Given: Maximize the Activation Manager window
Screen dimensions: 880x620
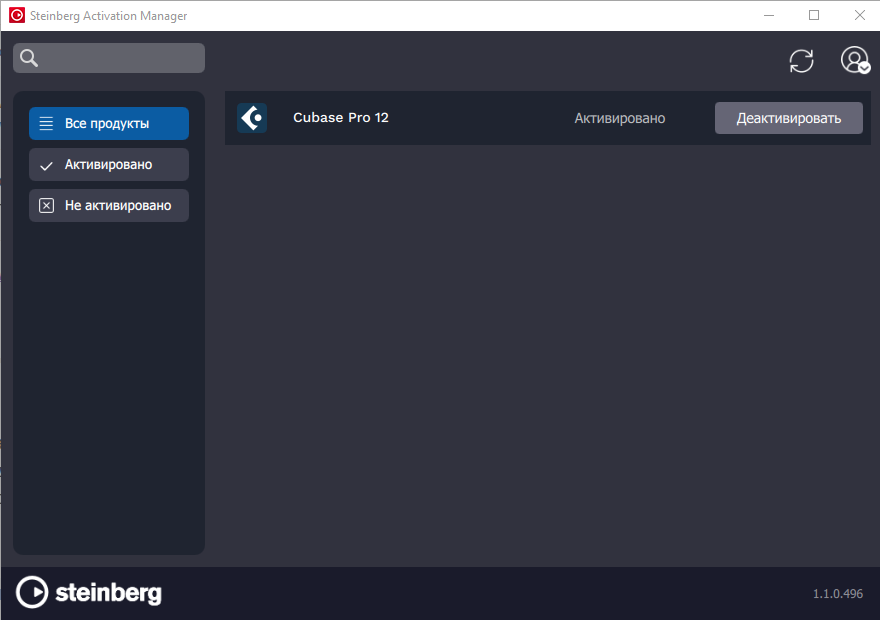Looking at the screenshot, I should pyautogui.click(x=814, y=15).
